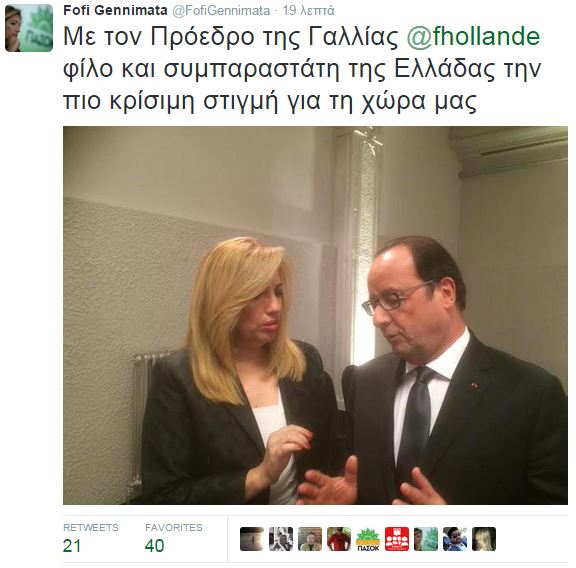Click the RETWEETS label
The width and height of the screenshot is (576, 568).
[90, 528]
